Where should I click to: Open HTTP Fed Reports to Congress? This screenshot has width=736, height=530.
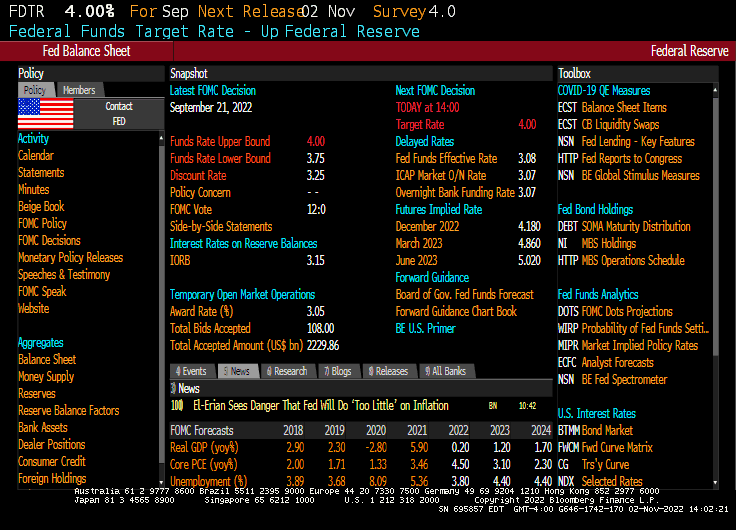[620, 158]
